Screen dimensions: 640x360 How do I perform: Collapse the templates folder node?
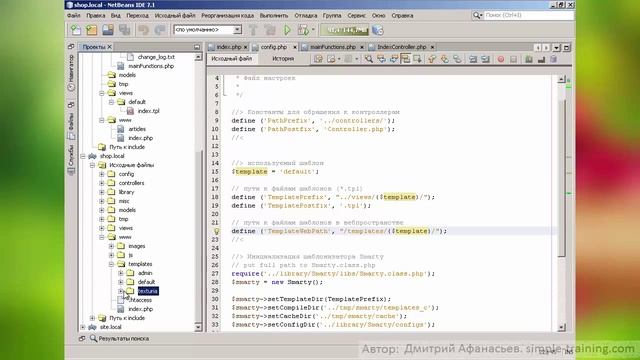click(111, 264)
